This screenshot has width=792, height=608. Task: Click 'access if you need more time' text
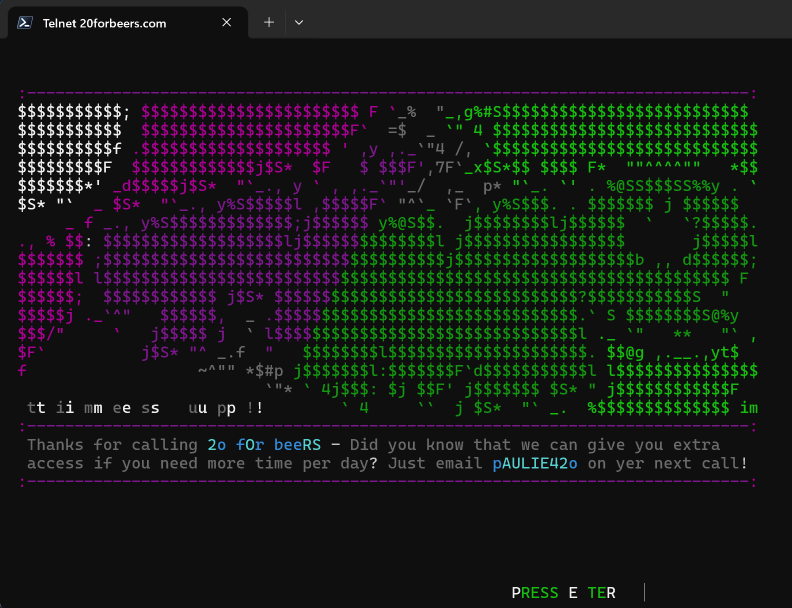(160, 464)
